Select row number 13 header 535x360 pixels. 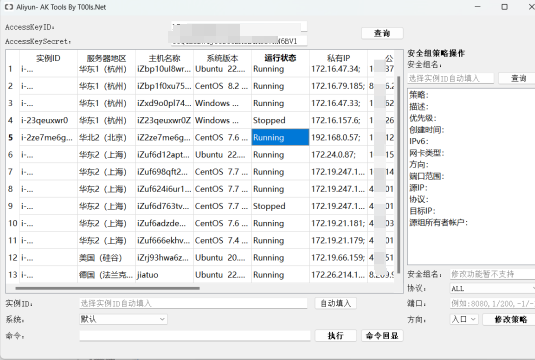click(13, 275)
